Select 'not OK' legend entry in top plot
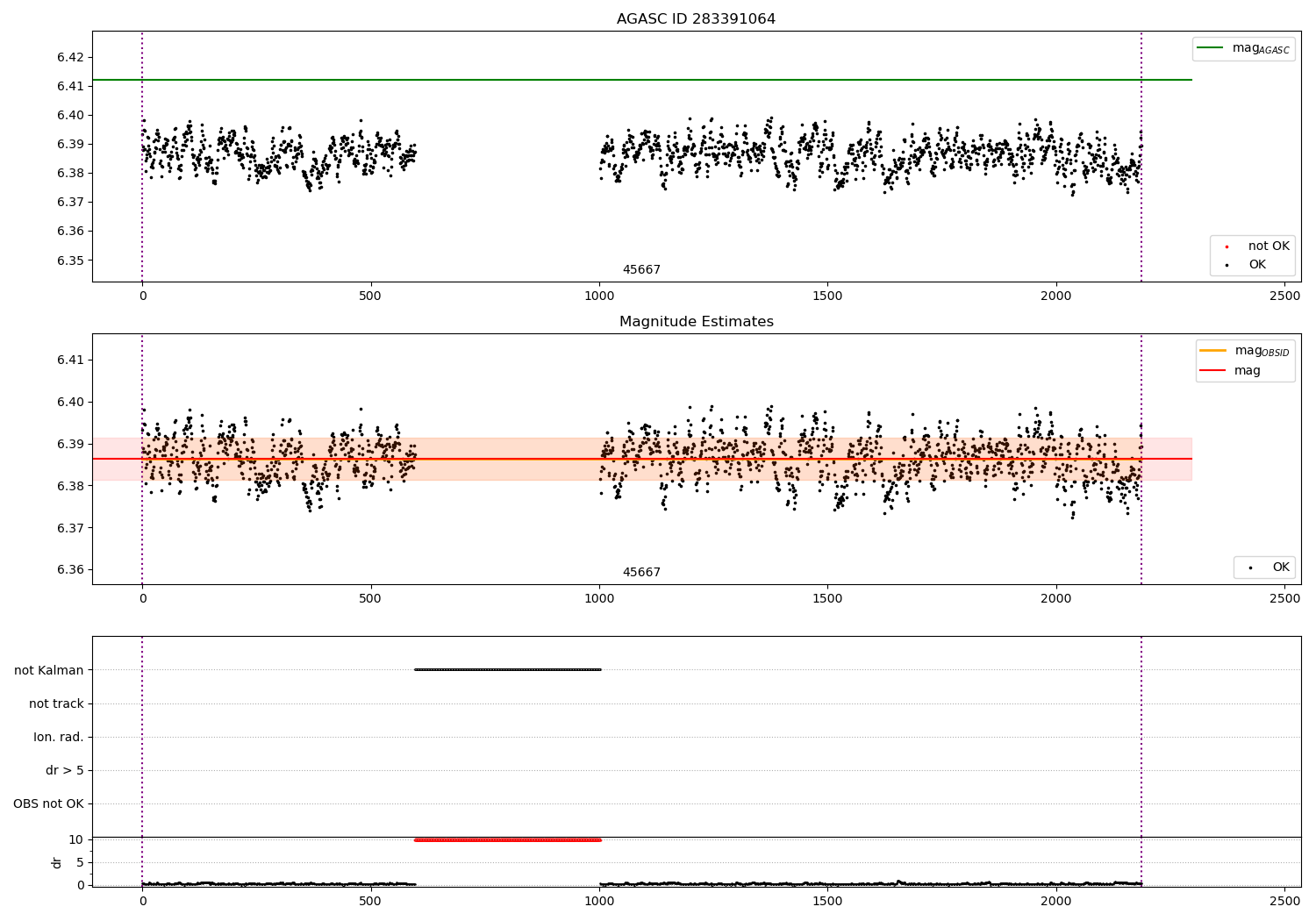This screenshot has height=921, width=1316. (1269, 246)
